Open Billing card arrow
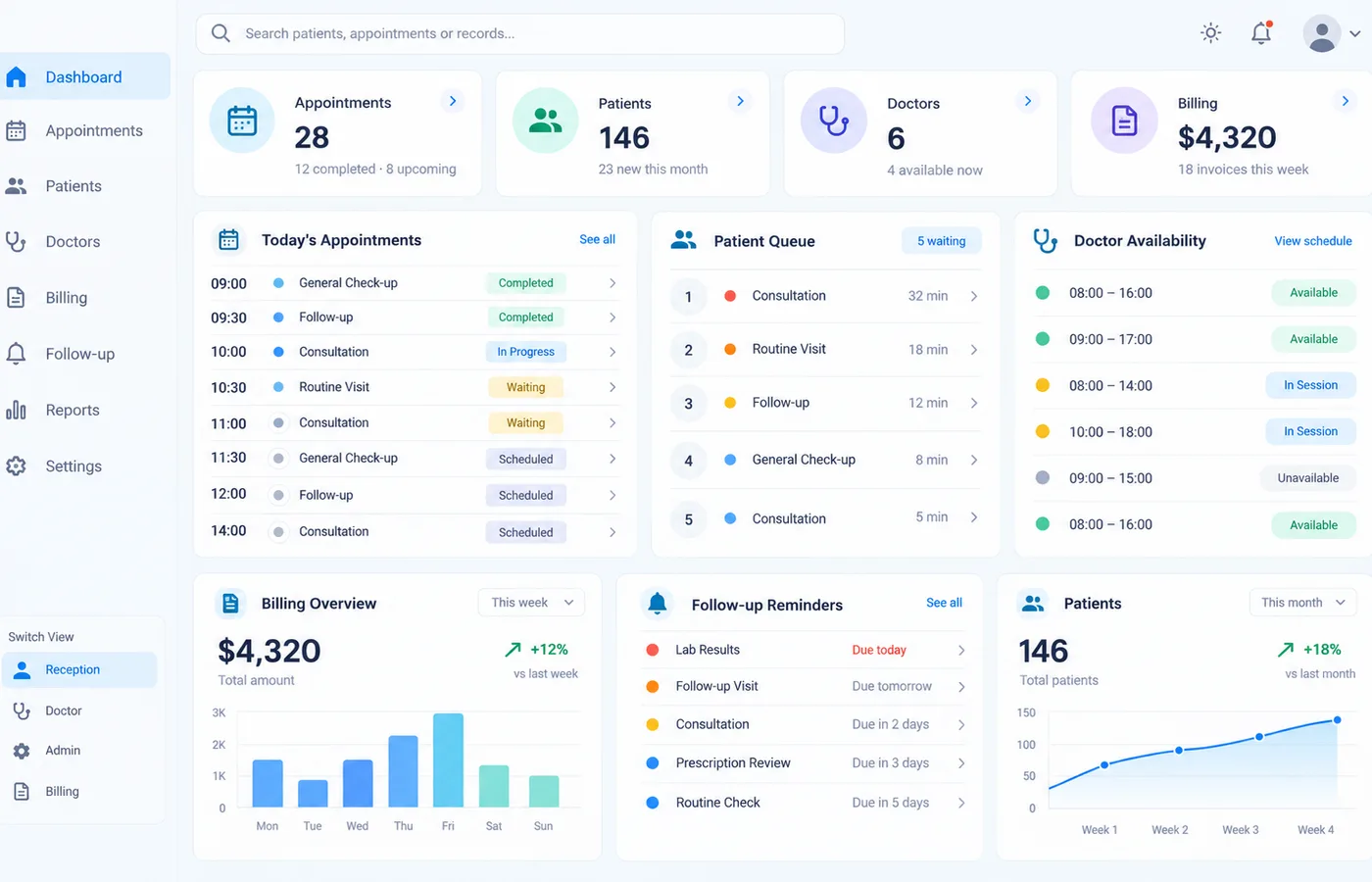This screenshot has height=882, width=1372. click(x=1345, y=101)
